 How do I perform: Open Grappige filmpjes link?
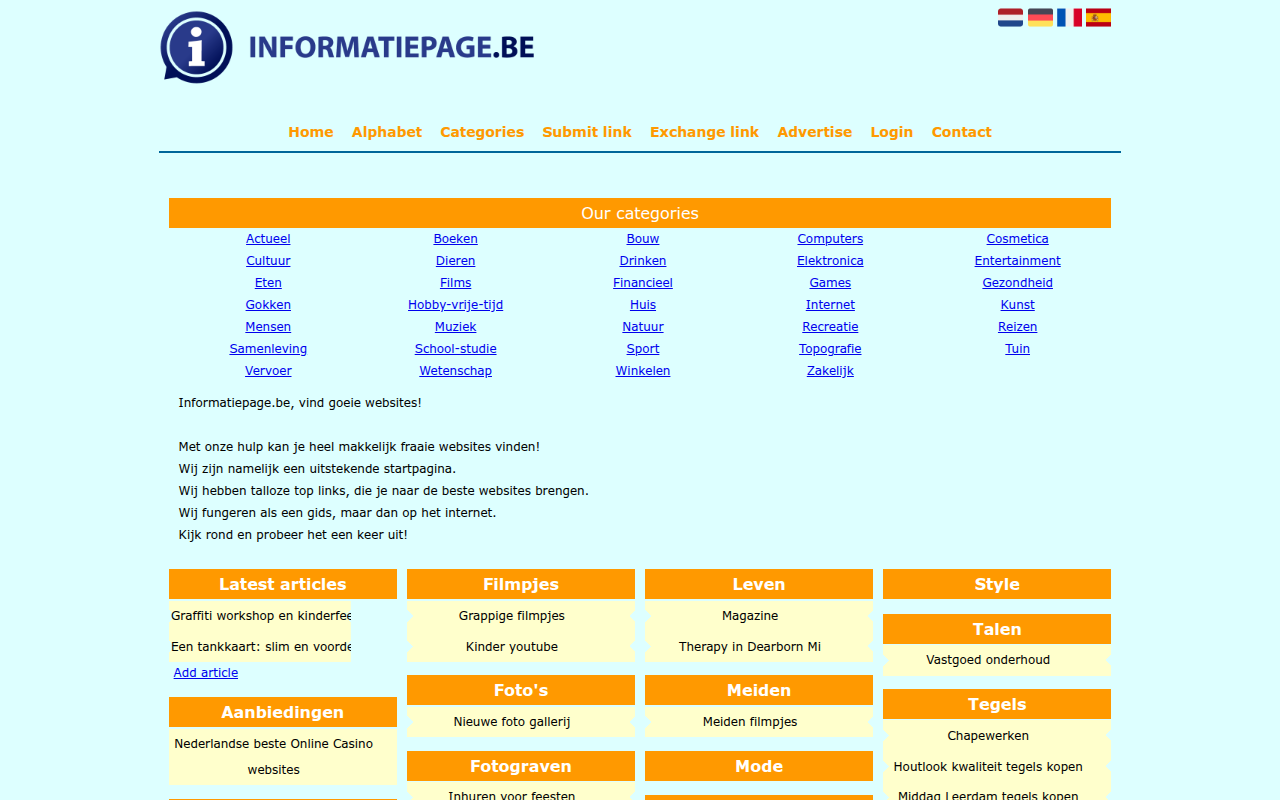(x=512, y=616)
